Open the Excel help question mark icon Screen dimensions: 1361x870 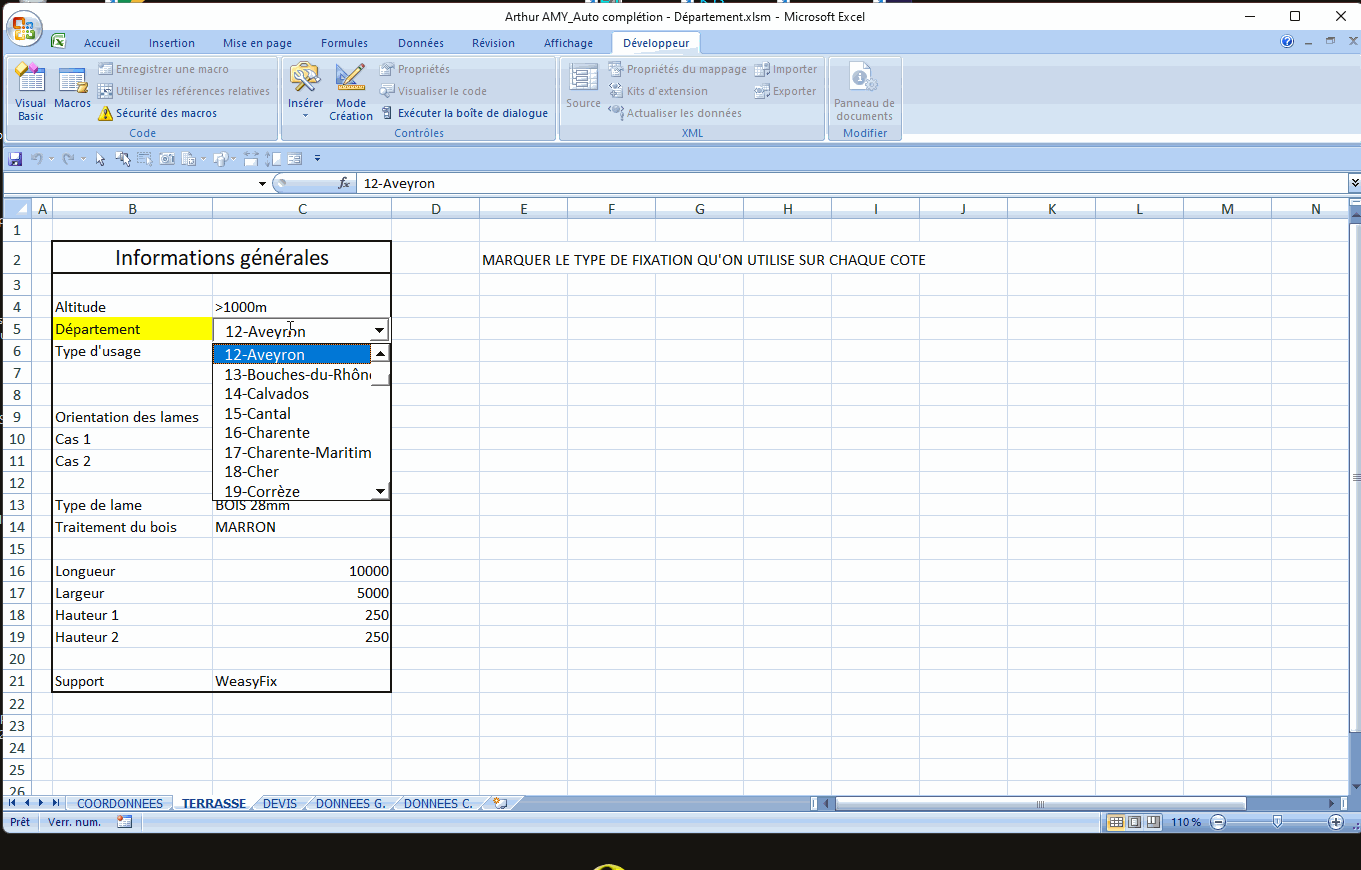(x=1287, y=42)
